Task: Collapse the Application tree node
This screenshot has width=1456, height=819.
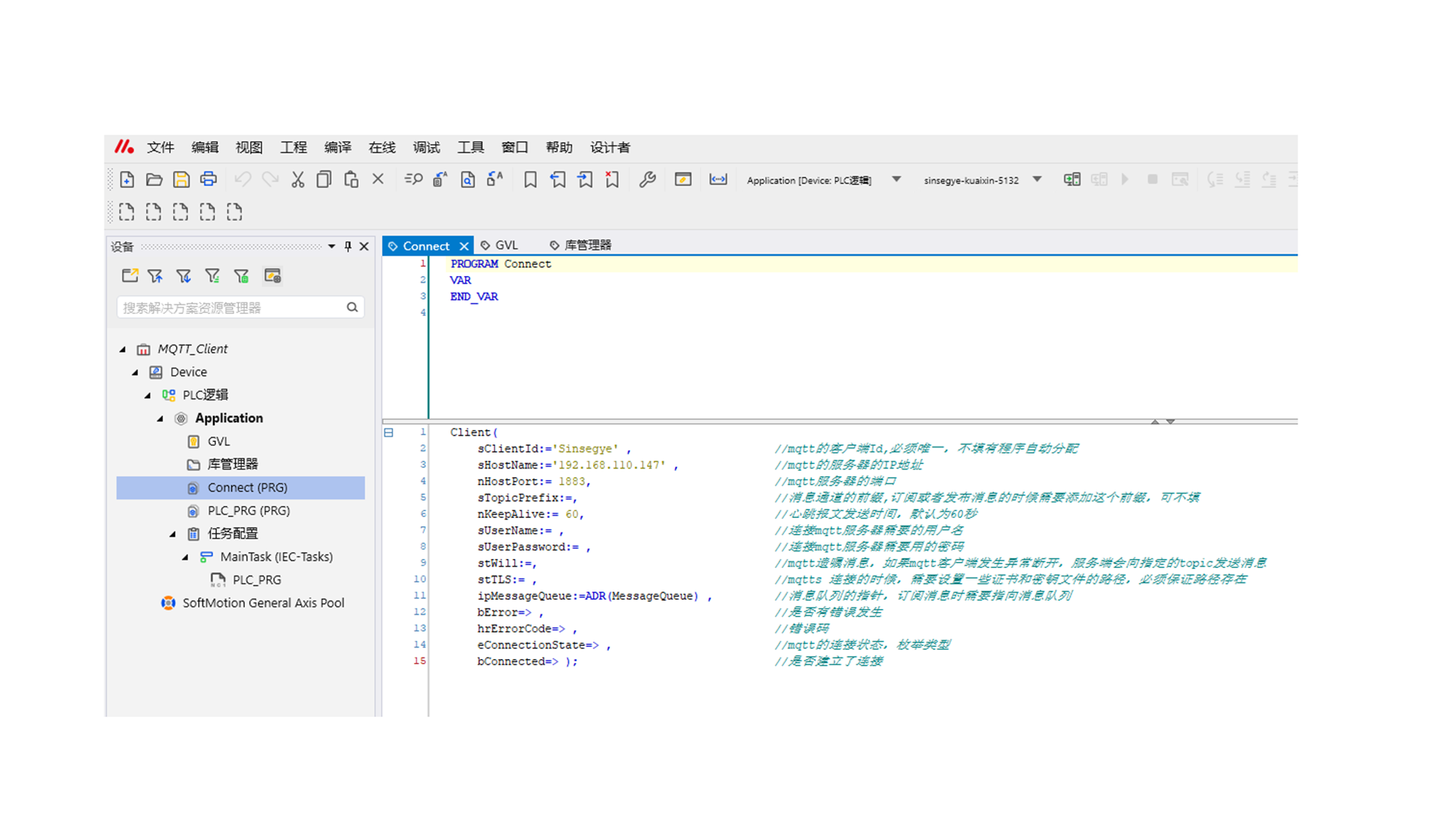Action: [160, 419]
